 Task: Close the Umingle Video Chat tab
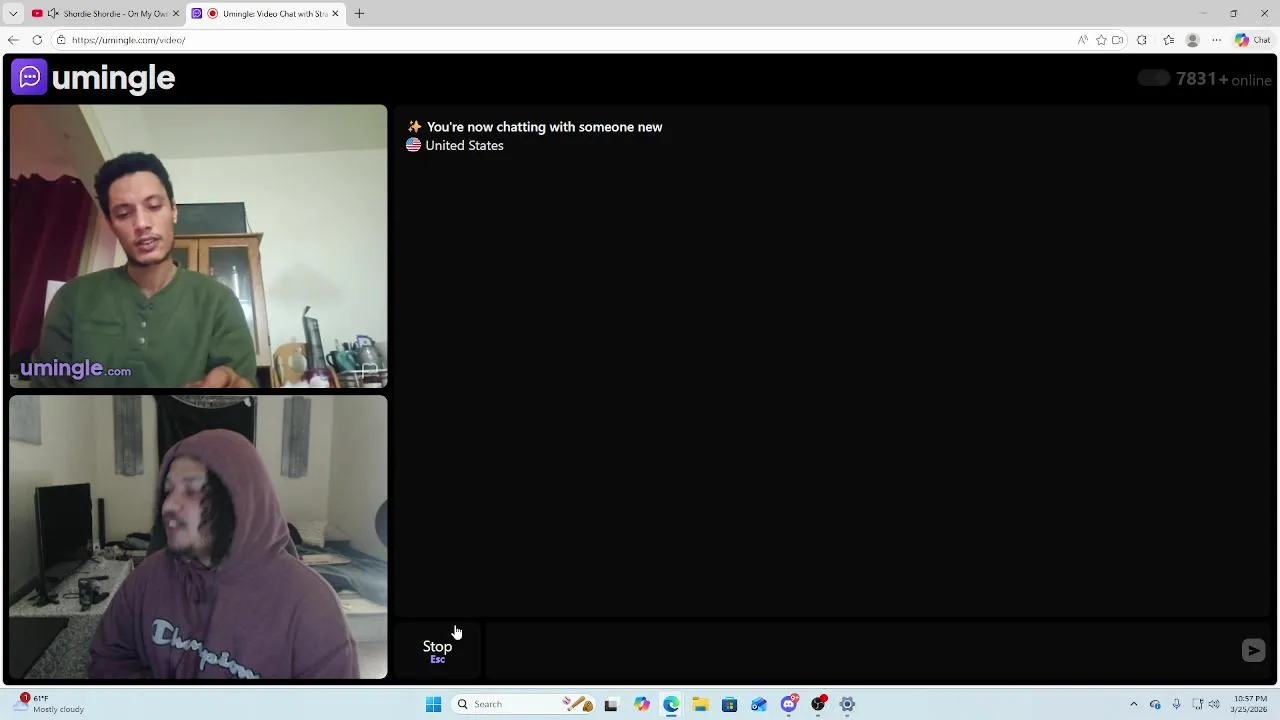pos(335,14)
